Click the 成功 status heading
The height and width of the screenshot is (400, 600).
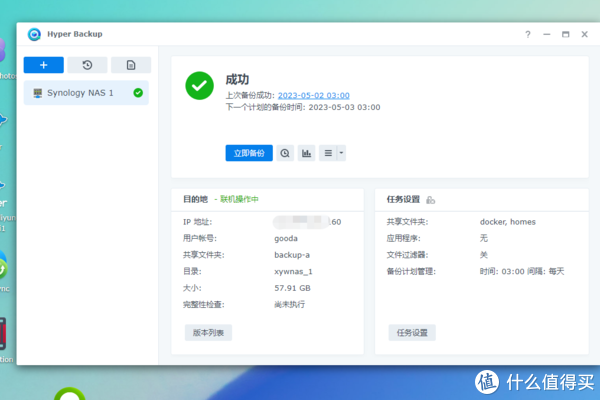pos(237,79)
